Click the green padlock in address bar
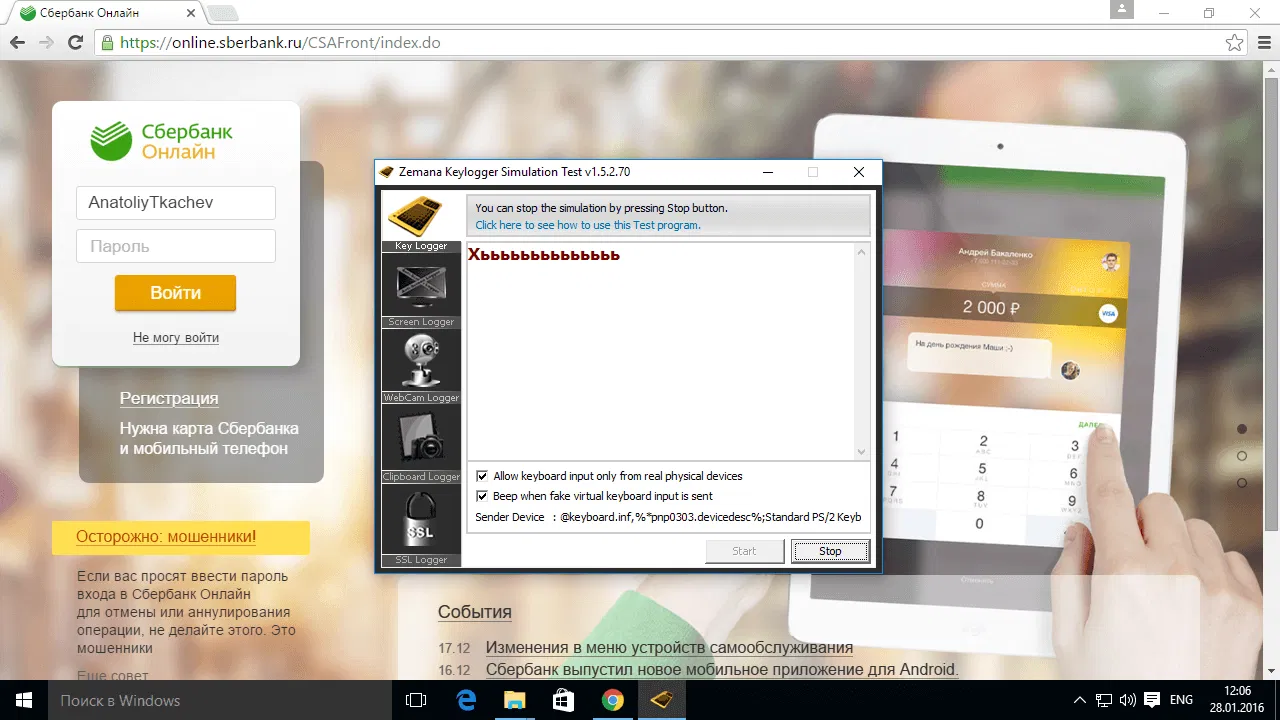The image size is (1280, 720). coord(107,43)
